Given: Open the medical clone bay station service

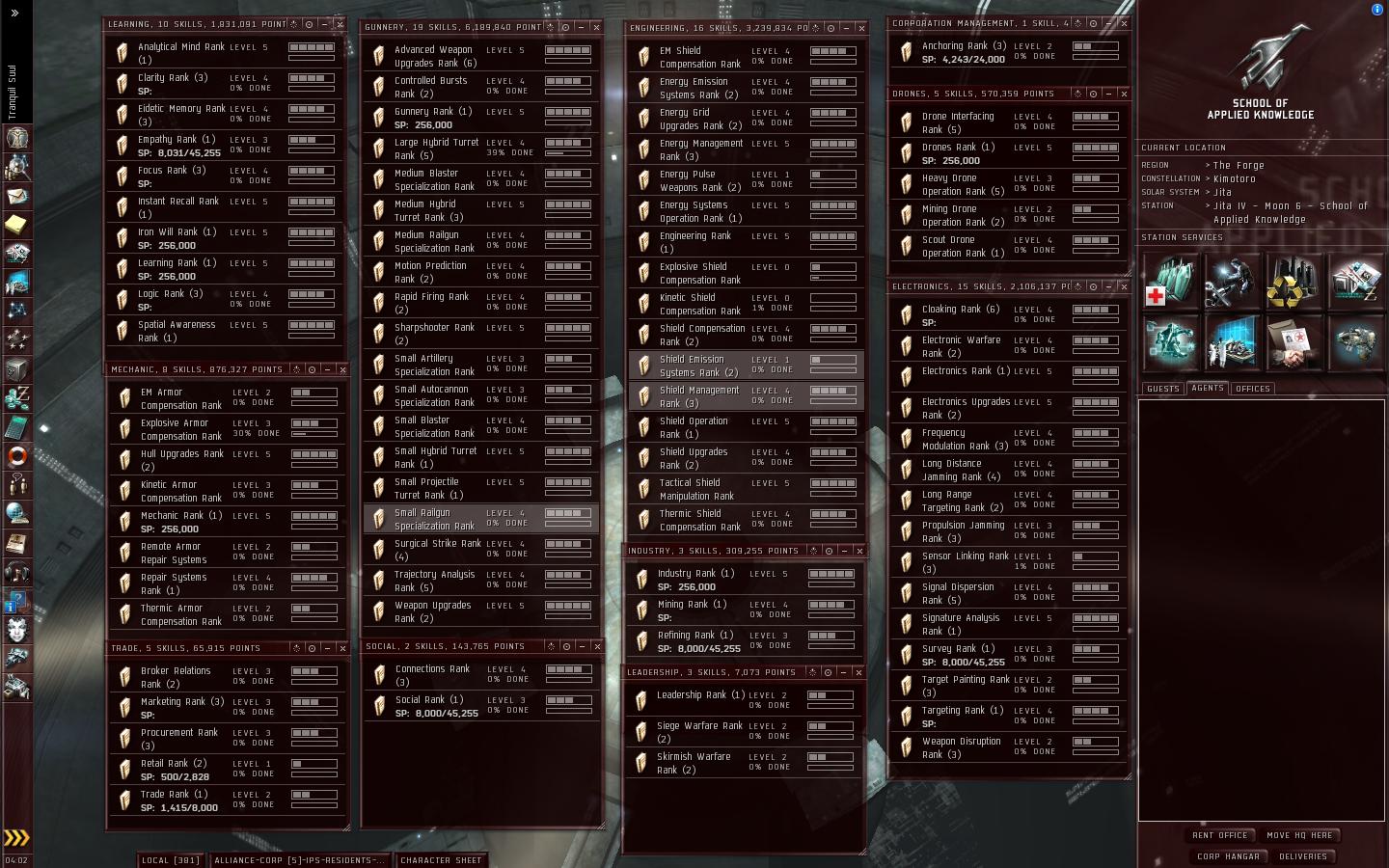Looking at the screenshot, I should tap(1170, 282).
